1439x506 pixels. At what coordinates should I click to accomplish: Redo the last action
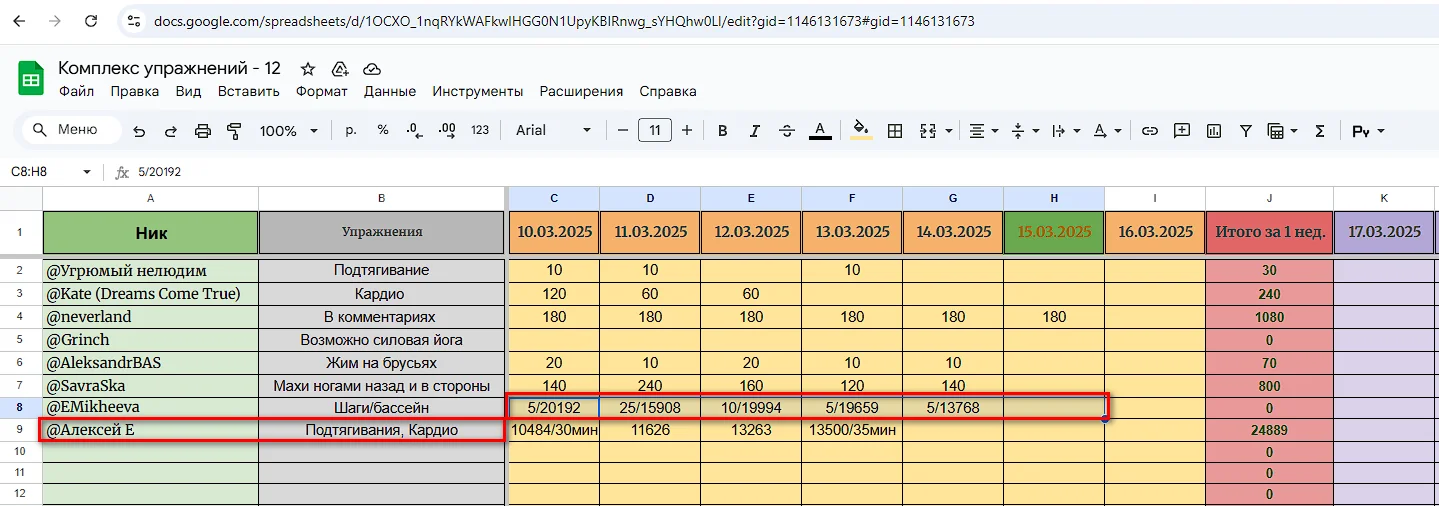(x=171, y=131)
